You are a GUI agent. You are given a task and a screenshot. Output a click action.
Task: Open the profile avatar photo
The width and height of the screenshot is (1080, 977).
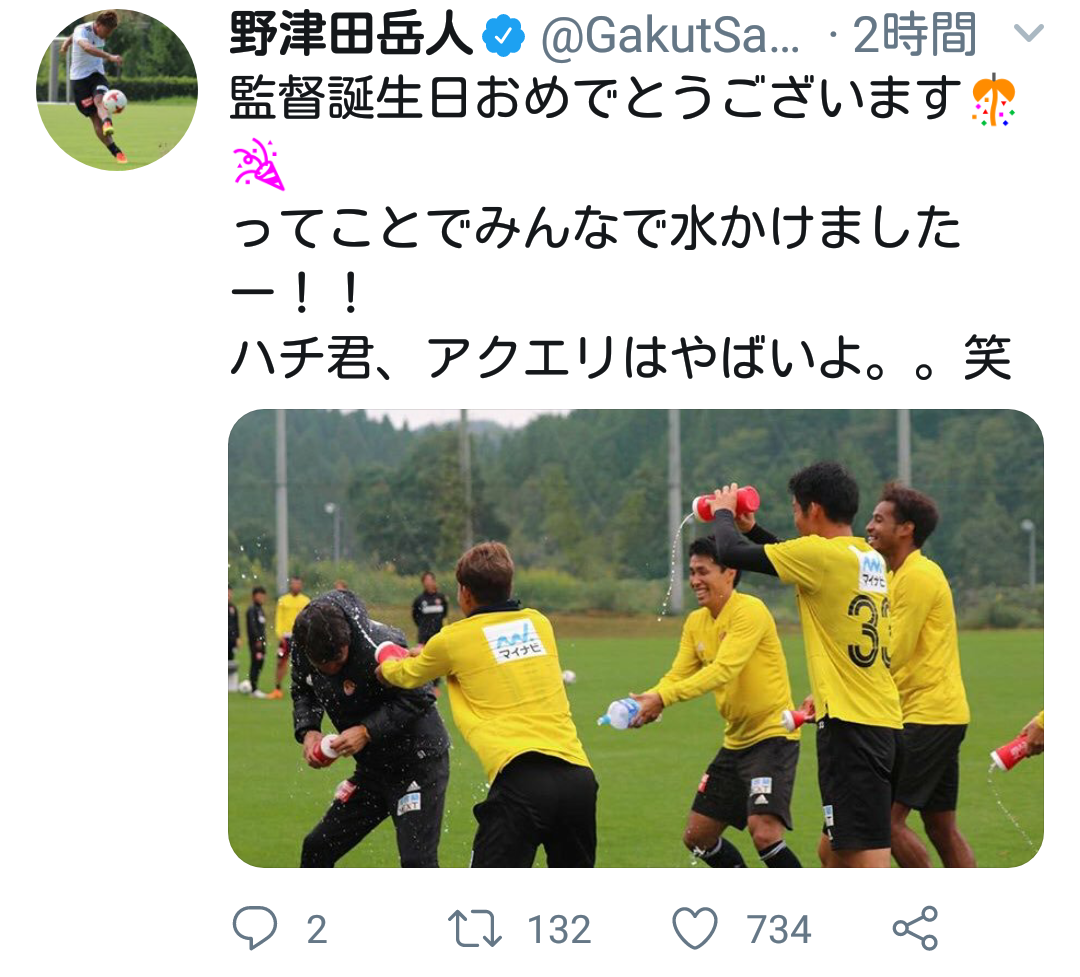coord(117,90)
